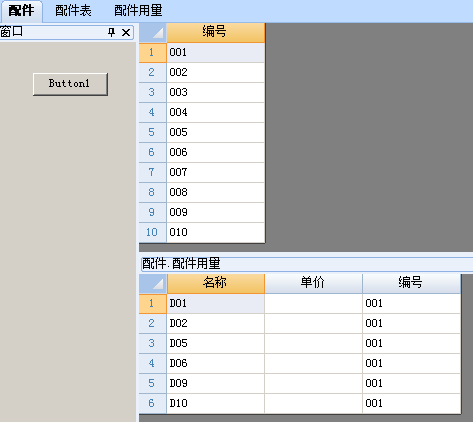Click the 单价 column header
Screen dimensions: 473x422
click(313, 284)
